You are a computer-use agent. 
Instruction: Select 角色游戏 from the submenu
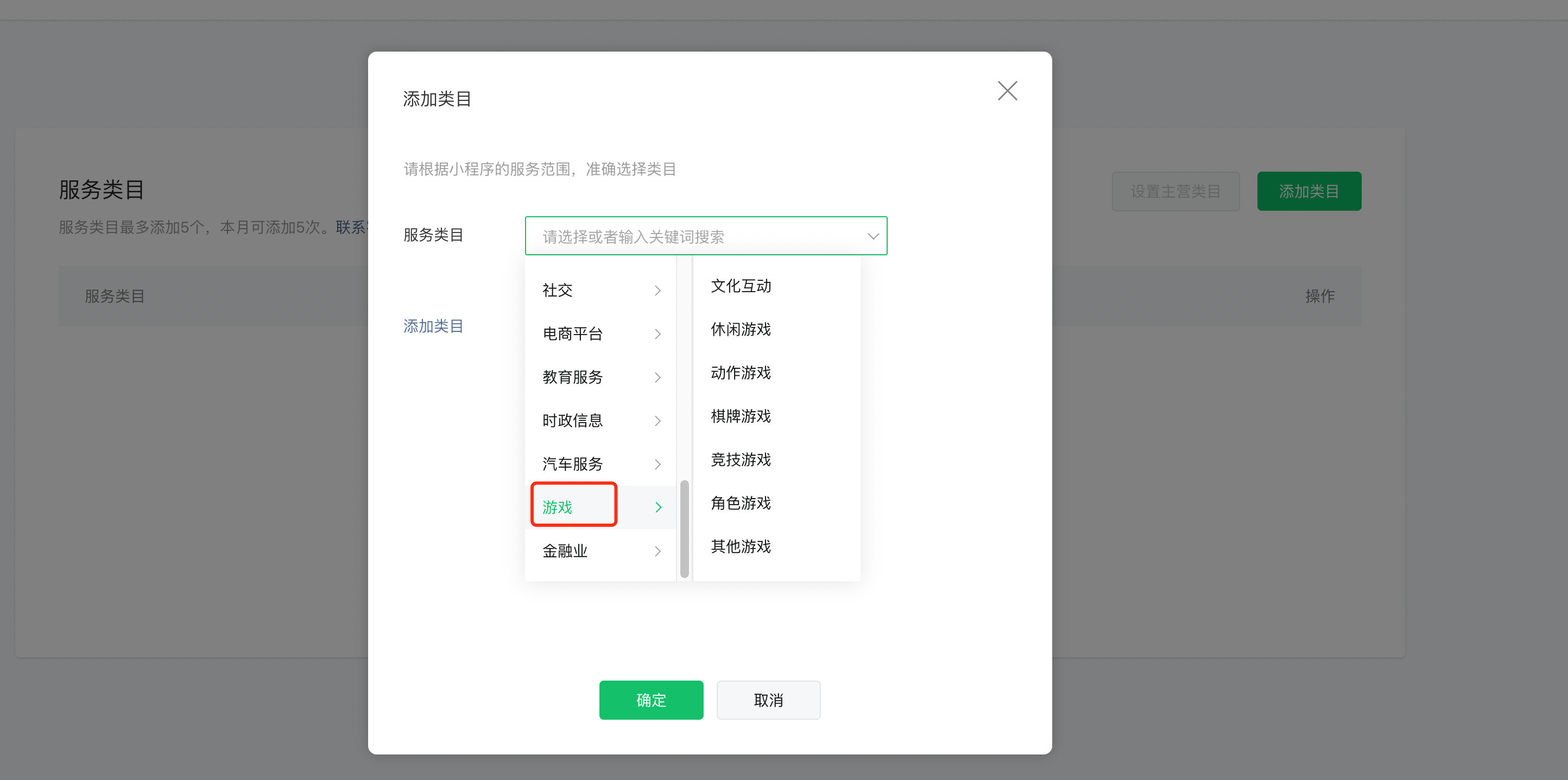tap(741, 503)
